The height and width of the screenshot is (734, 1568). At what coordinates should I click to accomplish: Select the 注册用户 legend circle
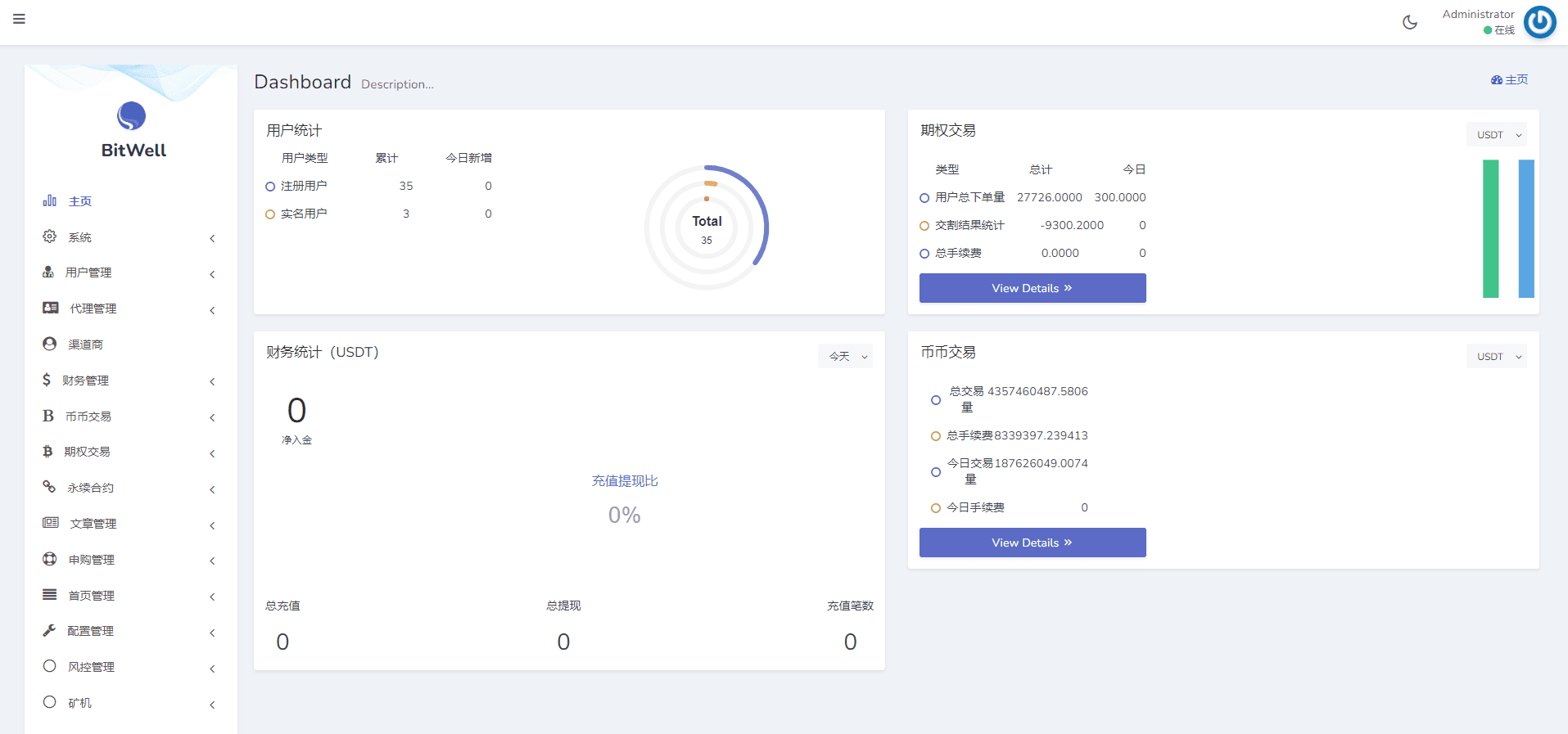pos(270,187)
